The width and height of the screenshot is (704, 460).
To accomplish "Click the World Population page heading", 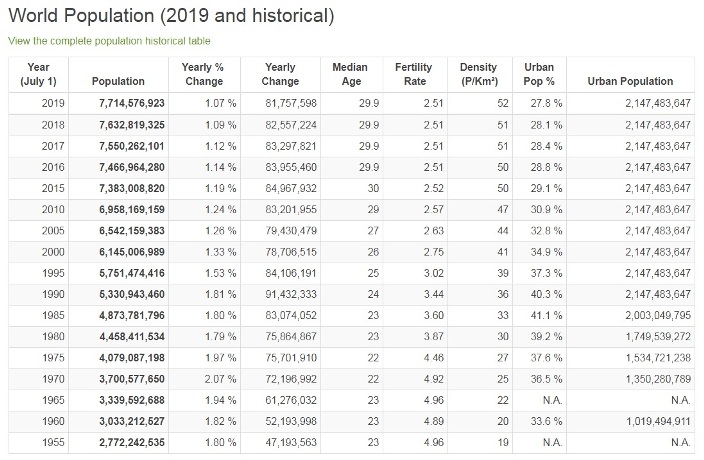I will (170, 16).
